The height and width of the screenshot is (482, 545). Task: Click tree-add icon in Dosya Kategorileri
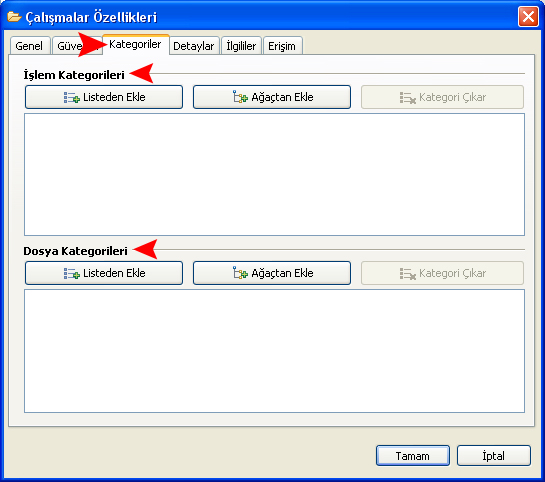pos(240,273)
